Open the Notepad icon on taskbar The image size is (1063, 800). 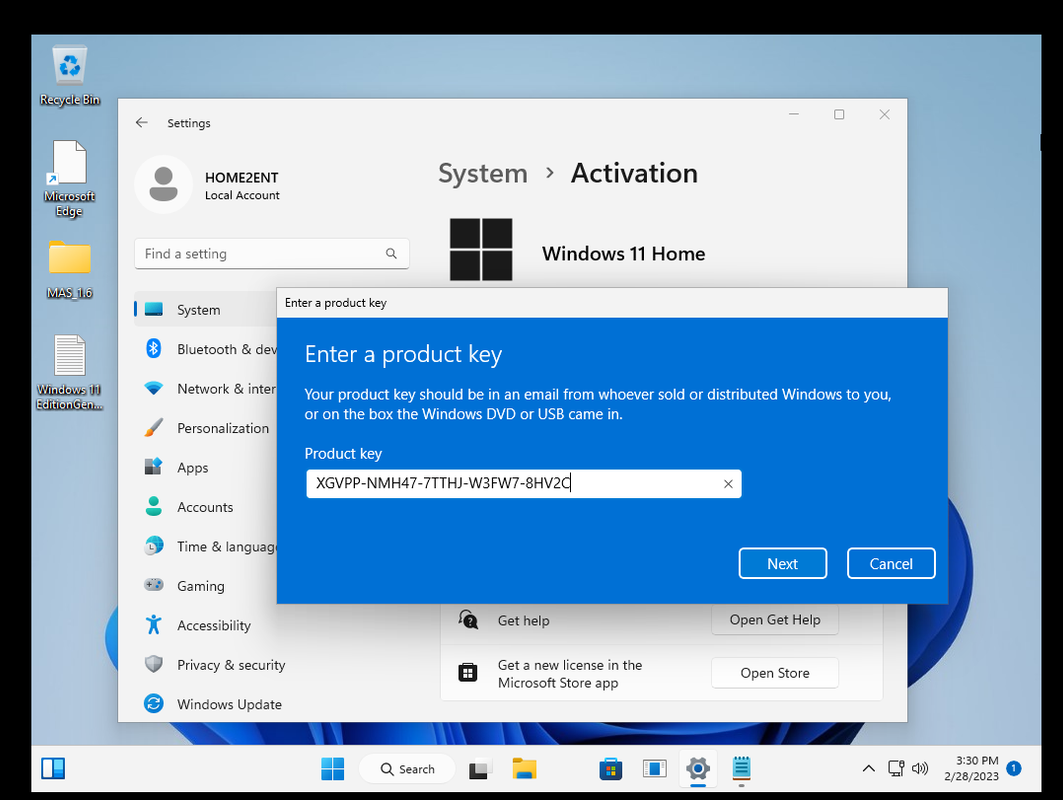[x=741, y=769]
